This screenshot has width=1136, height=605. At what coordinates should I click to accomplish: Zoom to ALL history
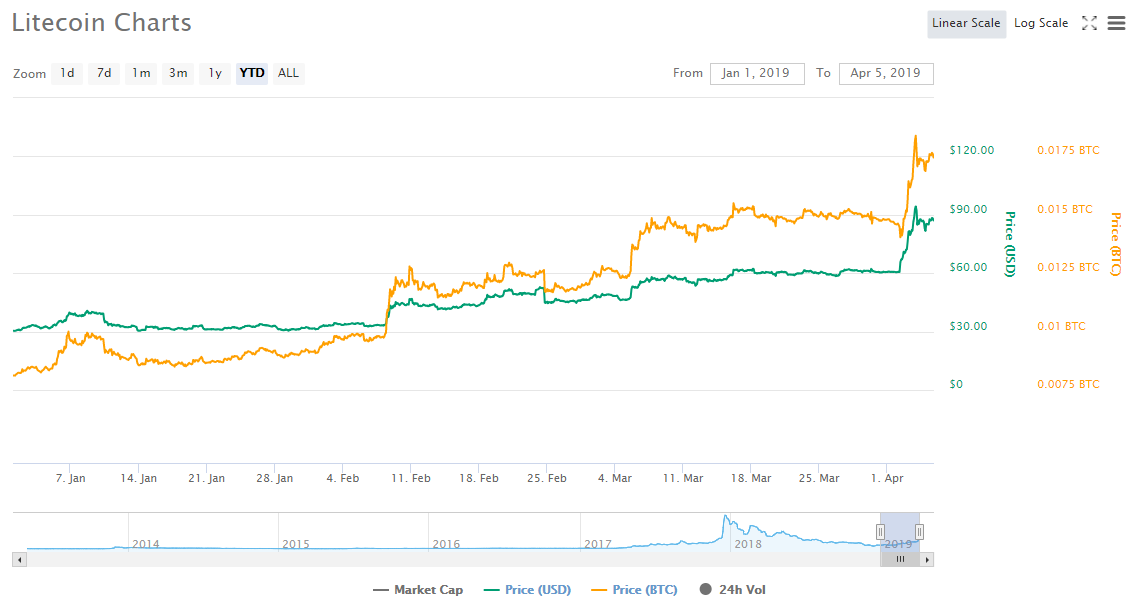click(x=288, y=73)
